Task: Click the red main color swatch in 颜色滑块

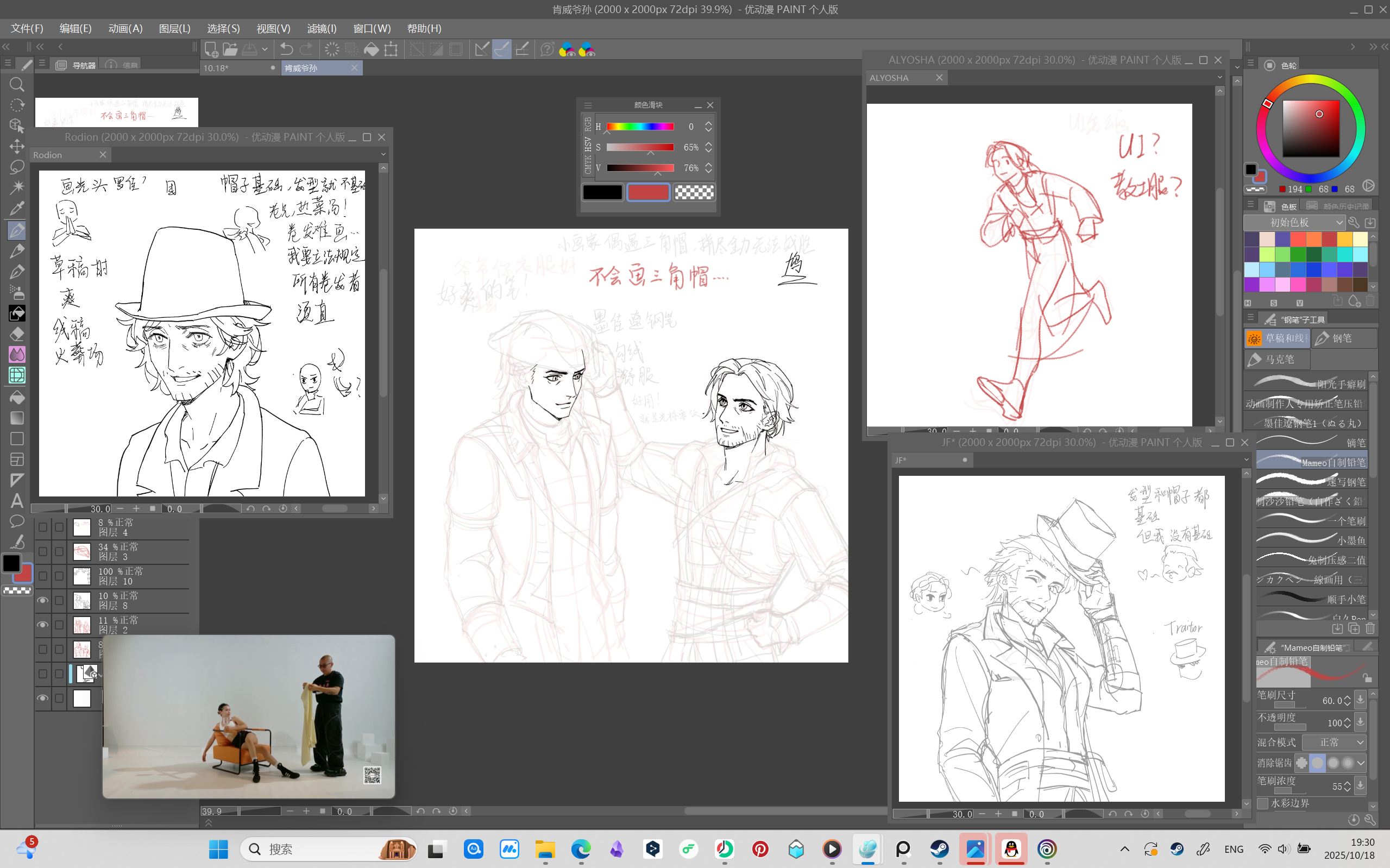Action: [647, 192]
